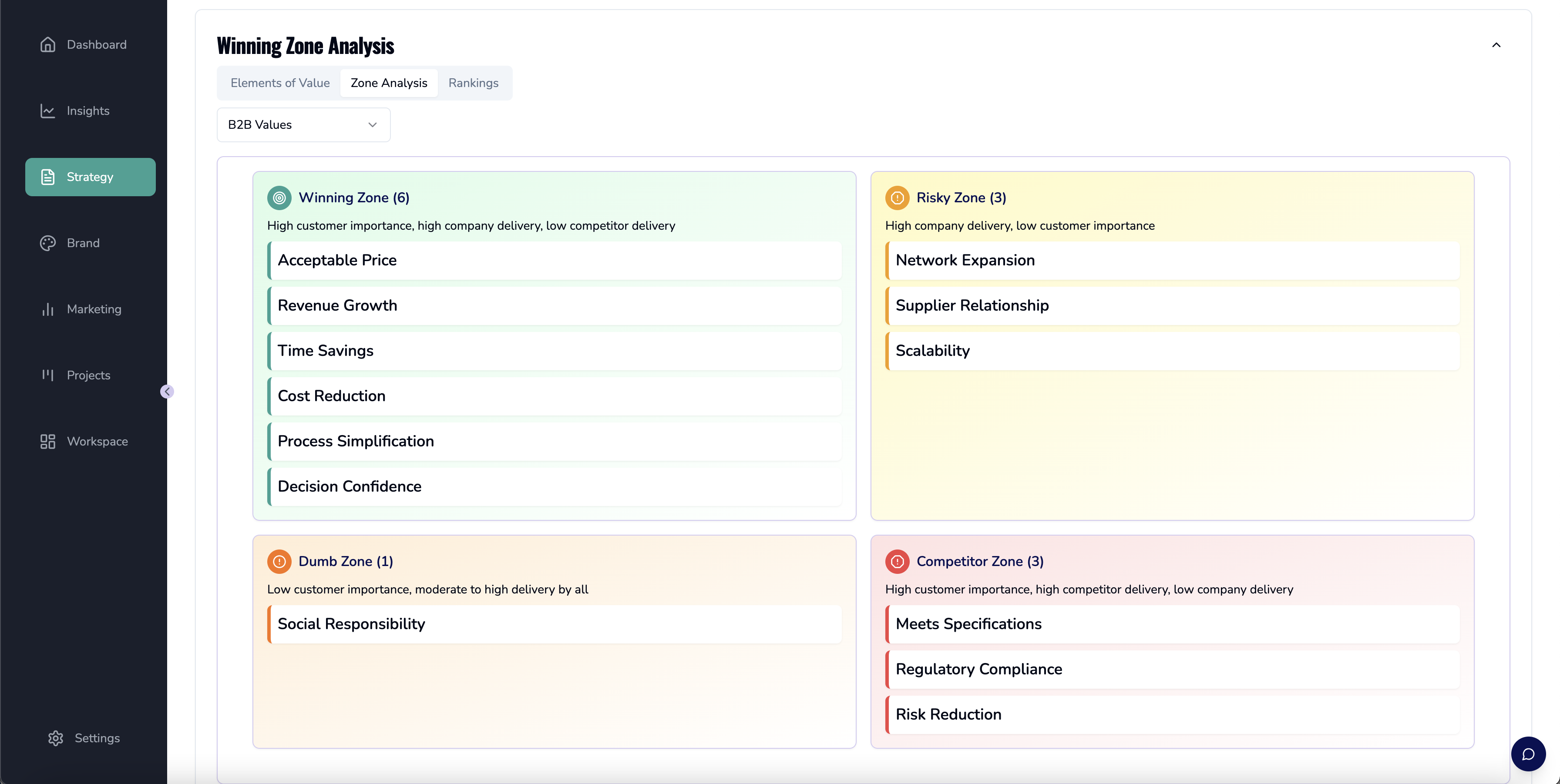
Task: Select the Zone Analysis tab
Action: click(389, 83)
